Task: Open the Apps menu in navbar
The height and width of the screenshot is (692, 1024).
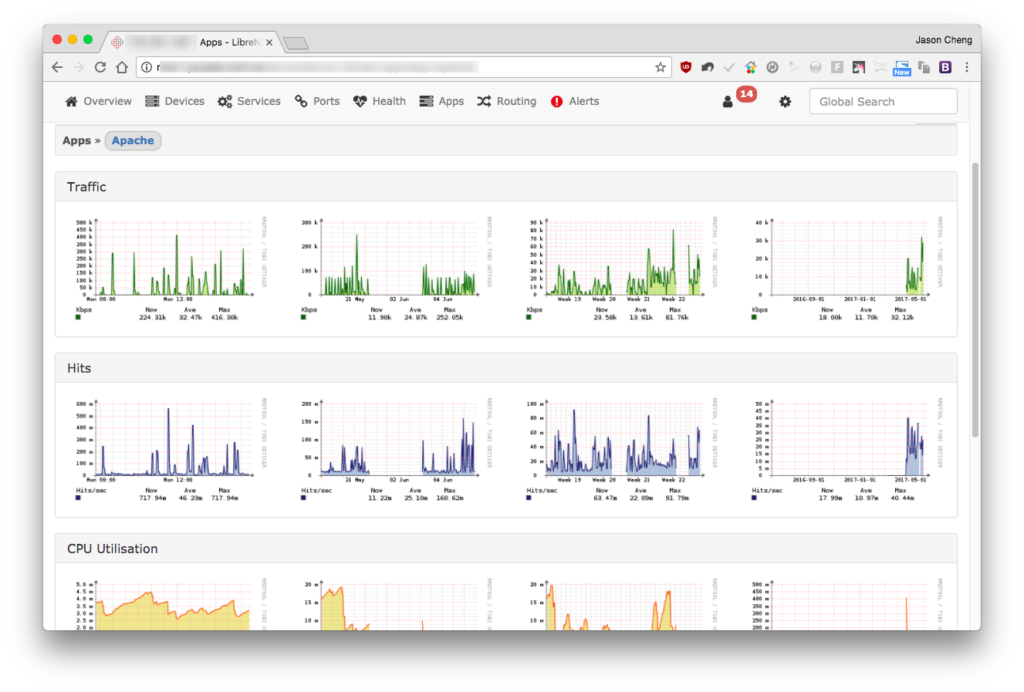Action: tap(441, 101)
